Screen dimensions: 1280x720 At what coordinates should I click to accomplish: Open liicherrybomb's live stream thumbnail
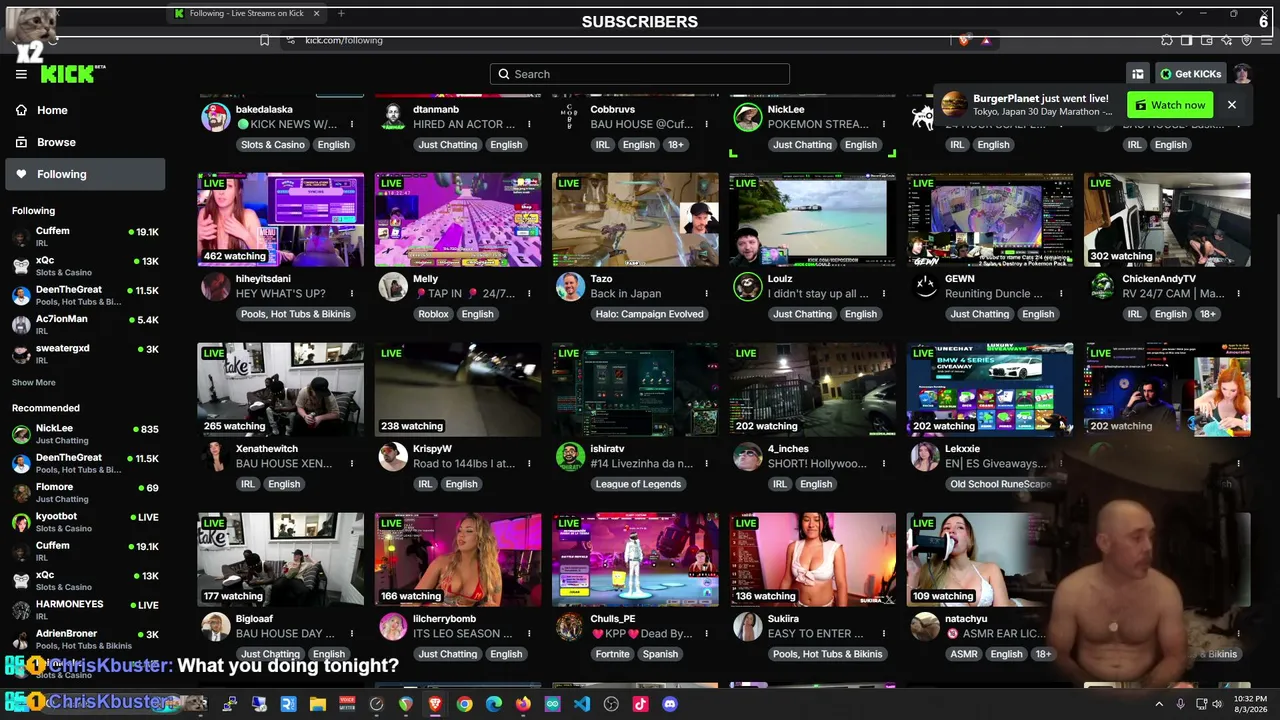point(458,560)
